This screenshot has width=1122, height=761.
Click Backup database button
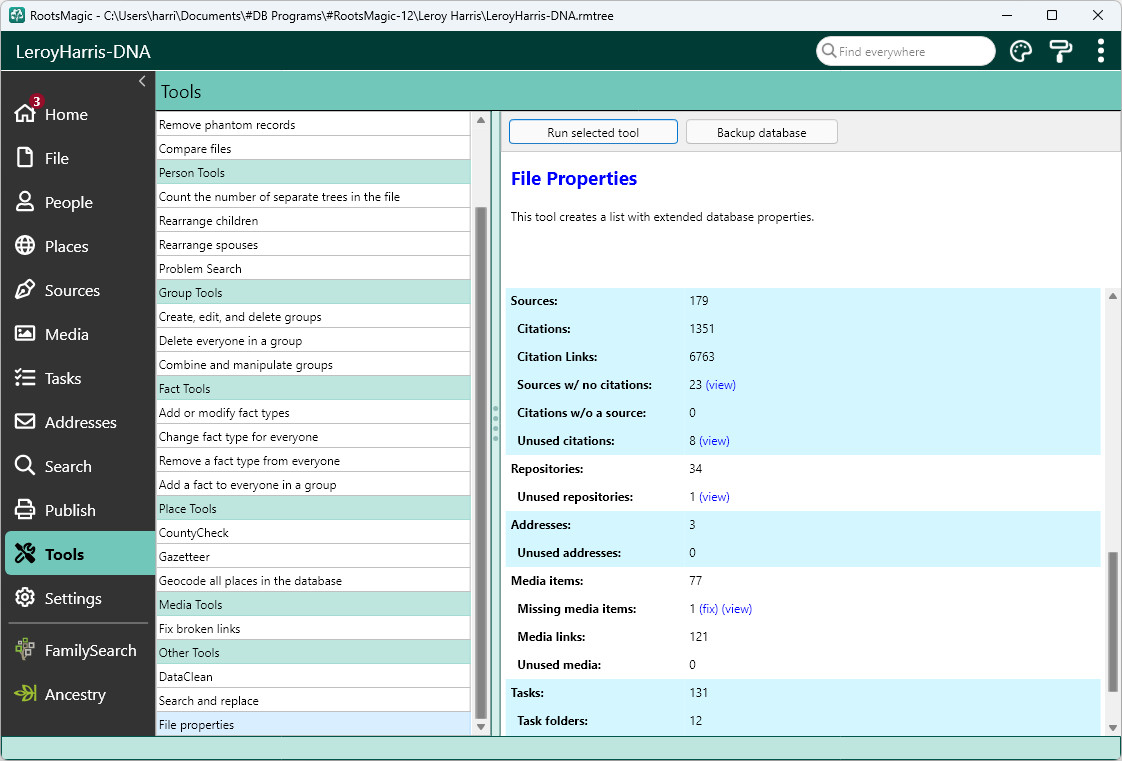point(761,132)
